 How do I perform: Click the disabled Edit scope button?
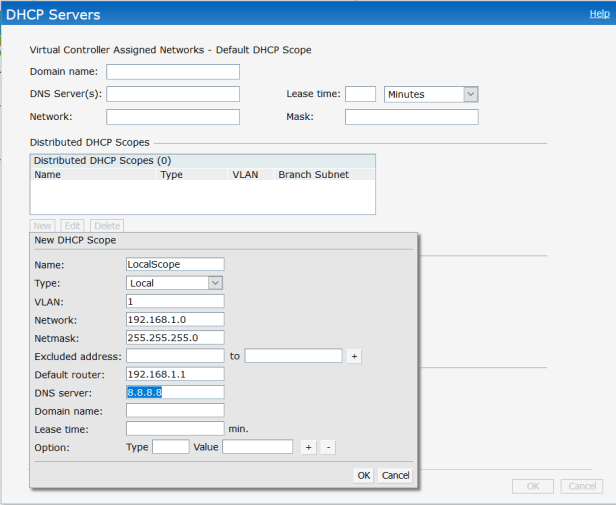pos(72,226)
